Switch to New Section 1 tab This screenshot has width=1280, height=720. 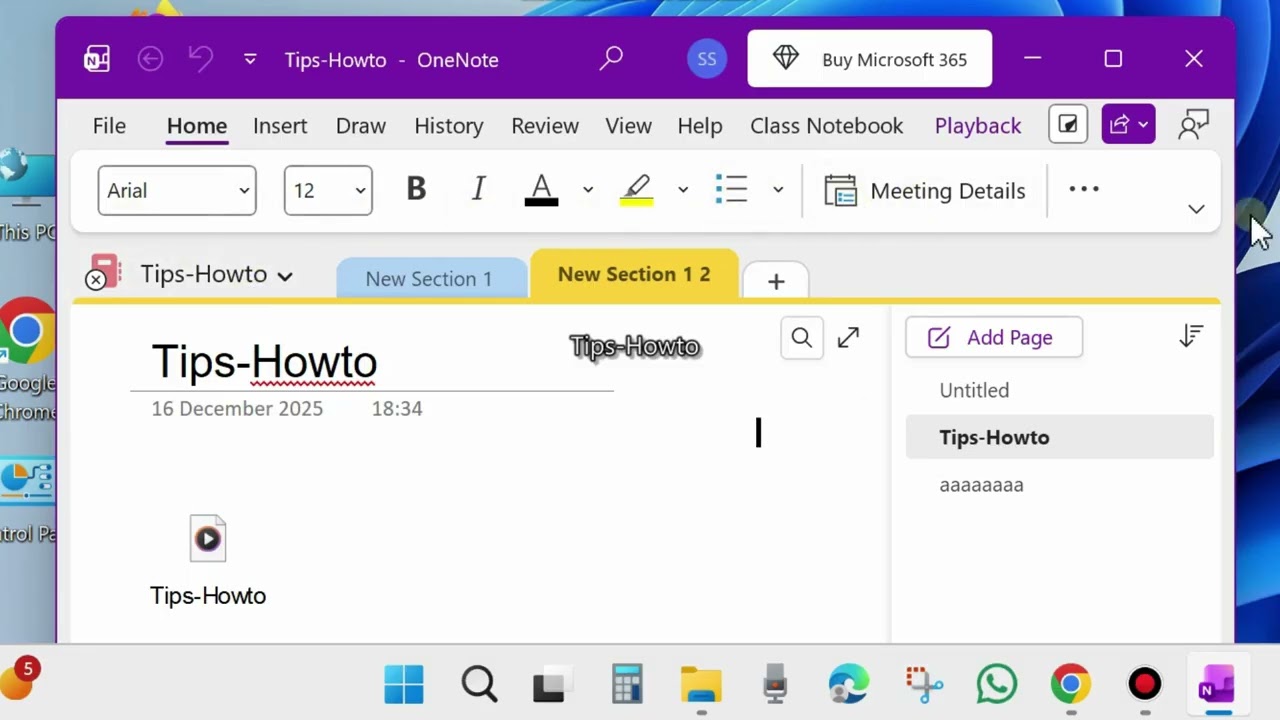coord(429,279)
